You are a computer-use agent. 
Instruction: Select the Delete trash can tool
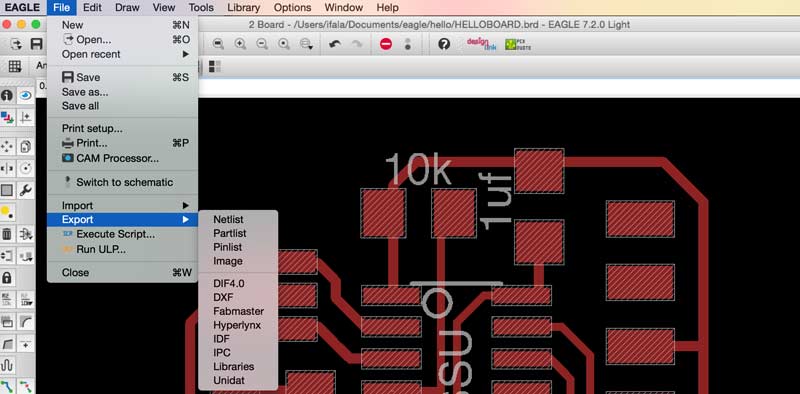[7, 234]
